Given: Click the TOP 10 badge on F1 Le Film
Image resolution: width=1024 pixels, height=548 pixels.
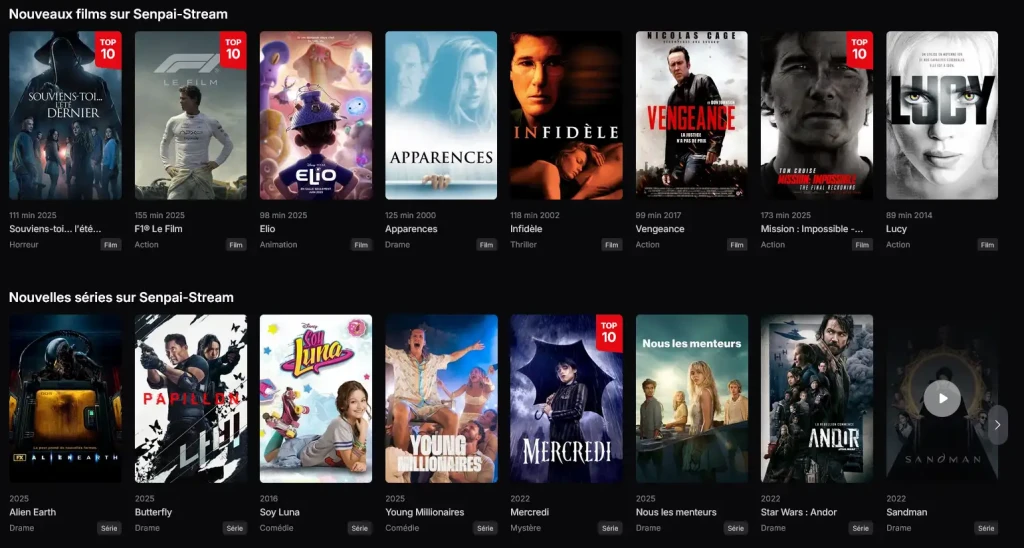Looking at the screenshot, I should 233,49.
